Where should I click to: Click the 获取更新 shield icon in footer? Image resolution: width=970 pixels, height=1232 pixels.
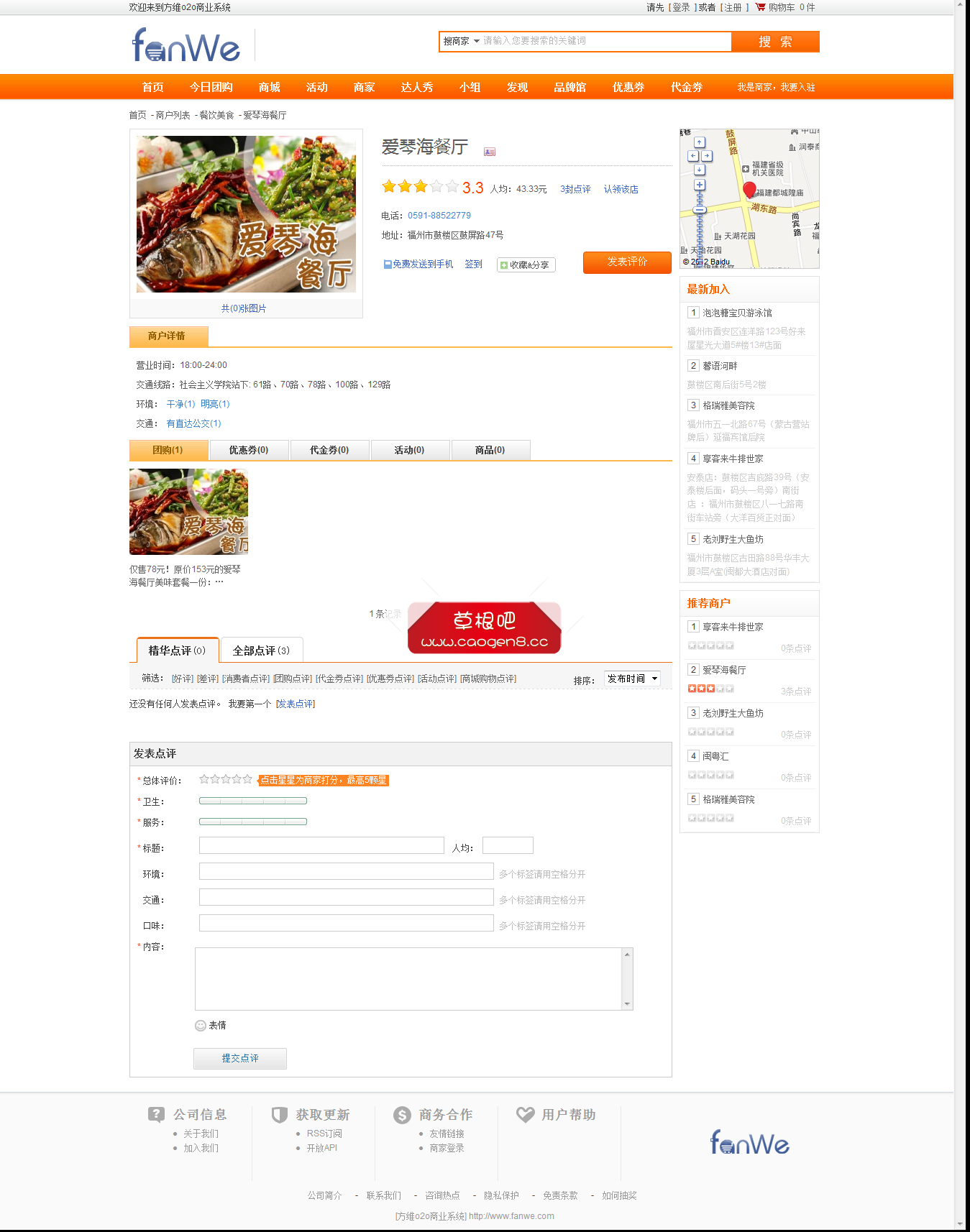point(279,1115)
